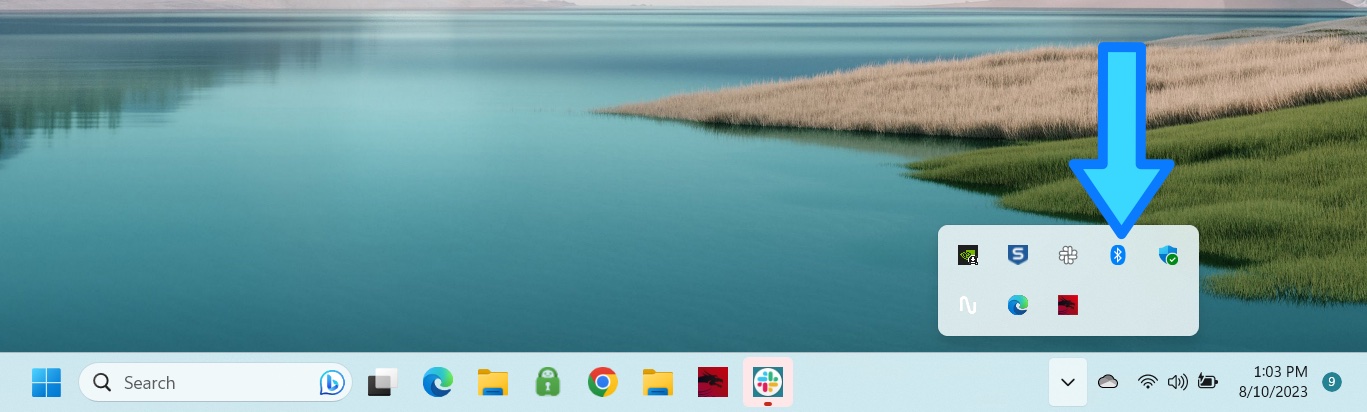Image resolution: width=1367 pixels, height=412 pixels.
Task: Open the Windows Security shield icon
Action: coord(1167,255)
